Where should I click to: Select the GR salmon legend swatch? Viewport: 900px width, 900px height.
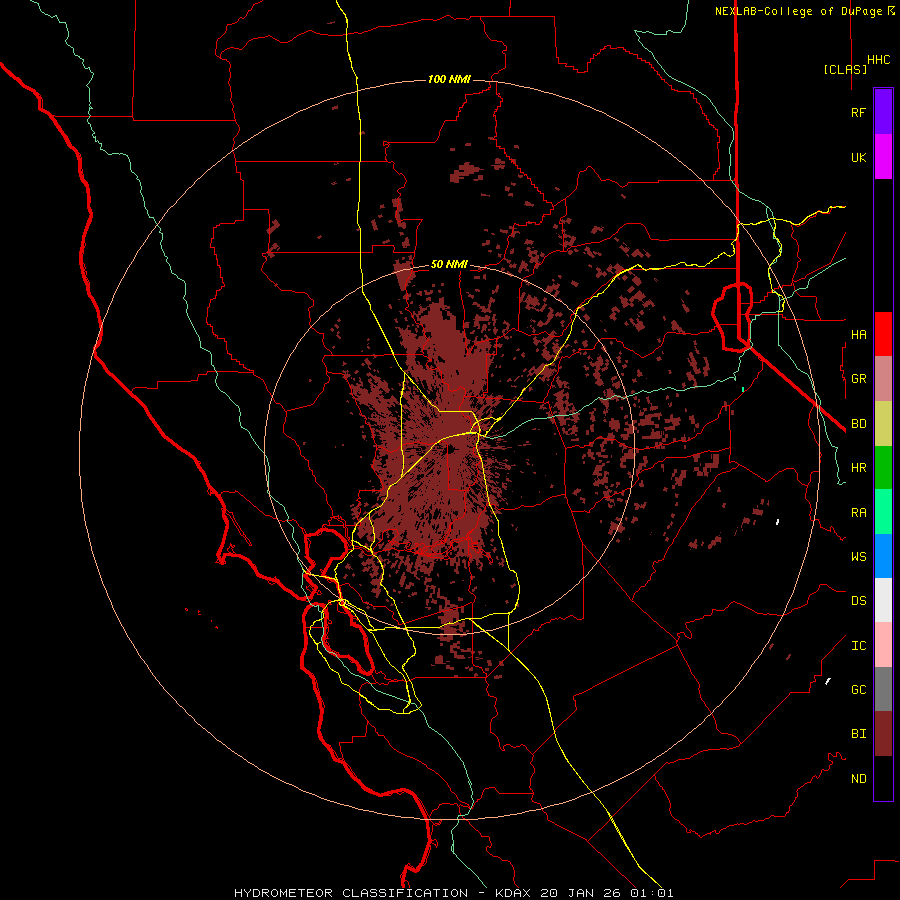click(x=883, y=379)
